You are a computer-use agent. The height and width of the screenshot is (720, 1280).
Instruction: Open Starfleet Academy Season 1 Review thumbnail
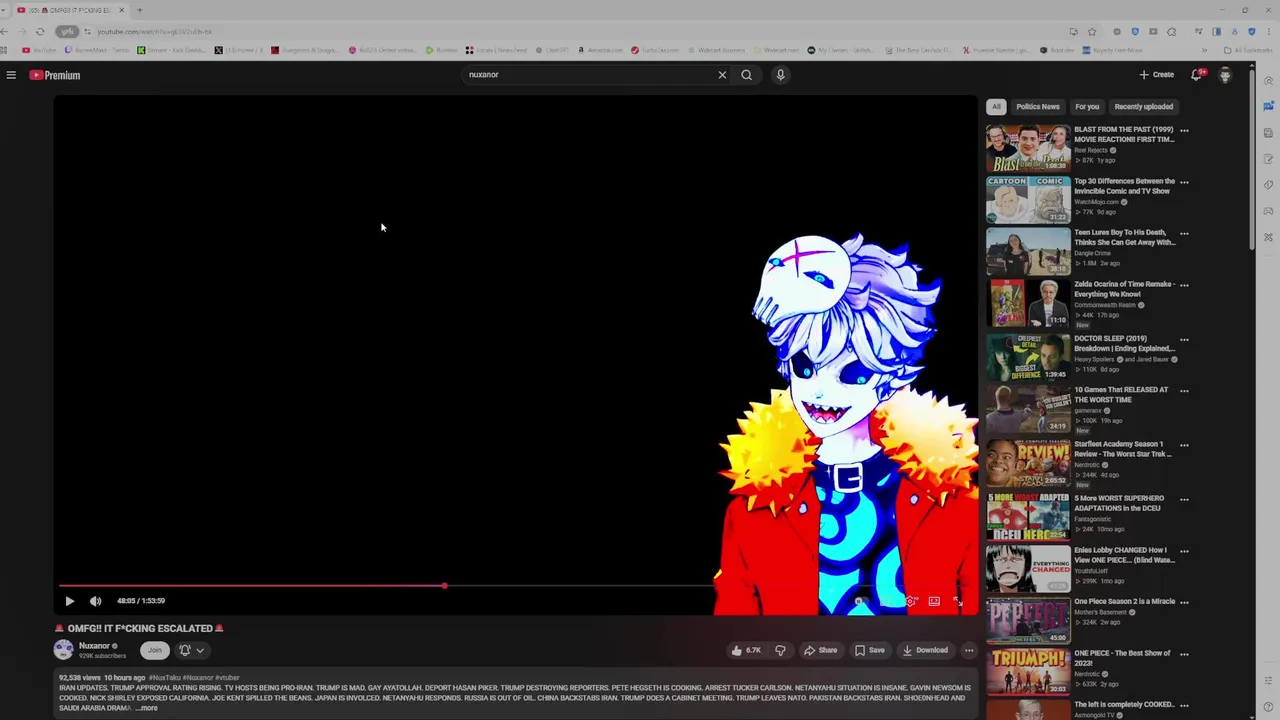tap(1028, 464)
